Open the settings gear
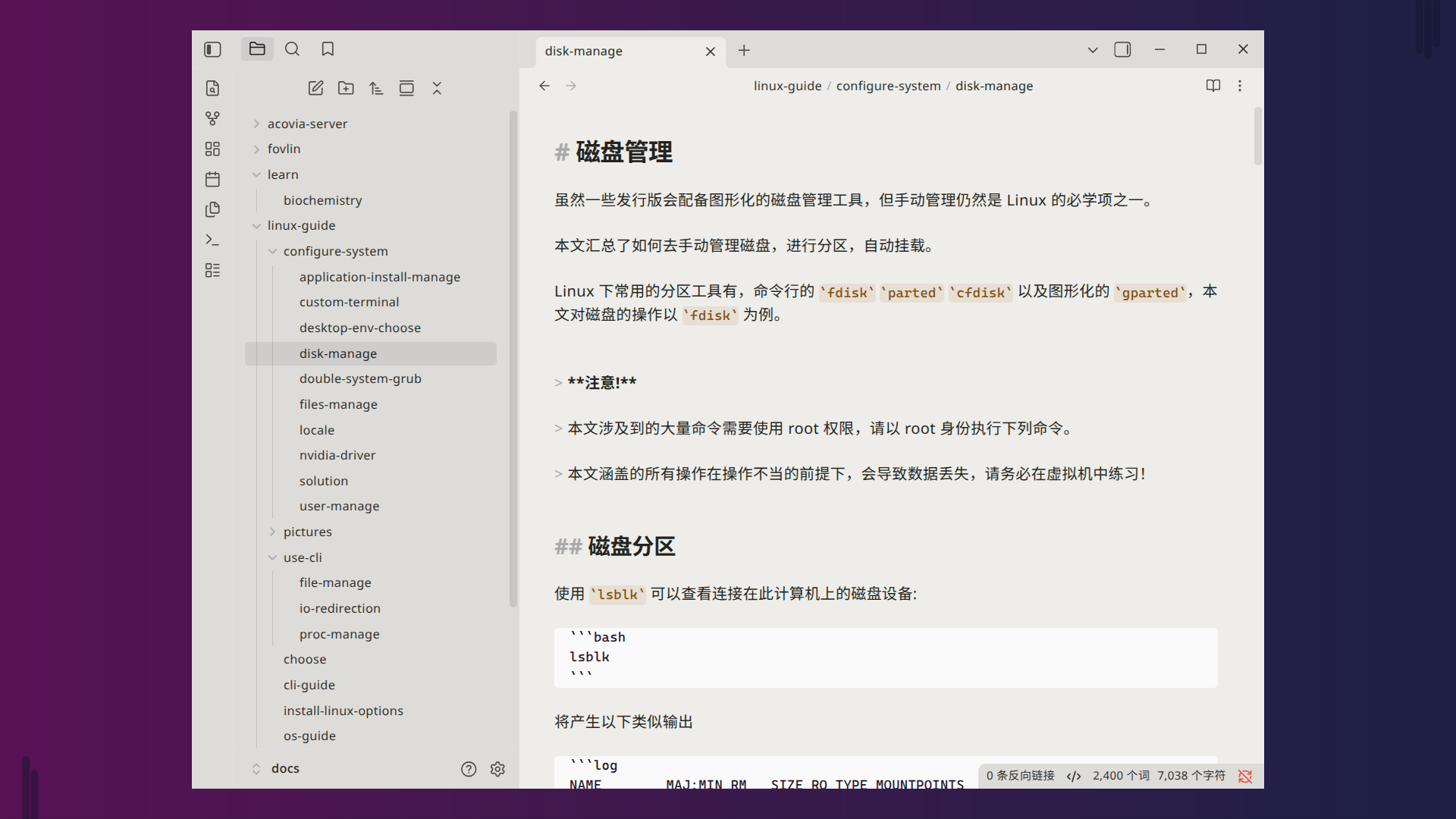1456x819 pixels. 497,769
